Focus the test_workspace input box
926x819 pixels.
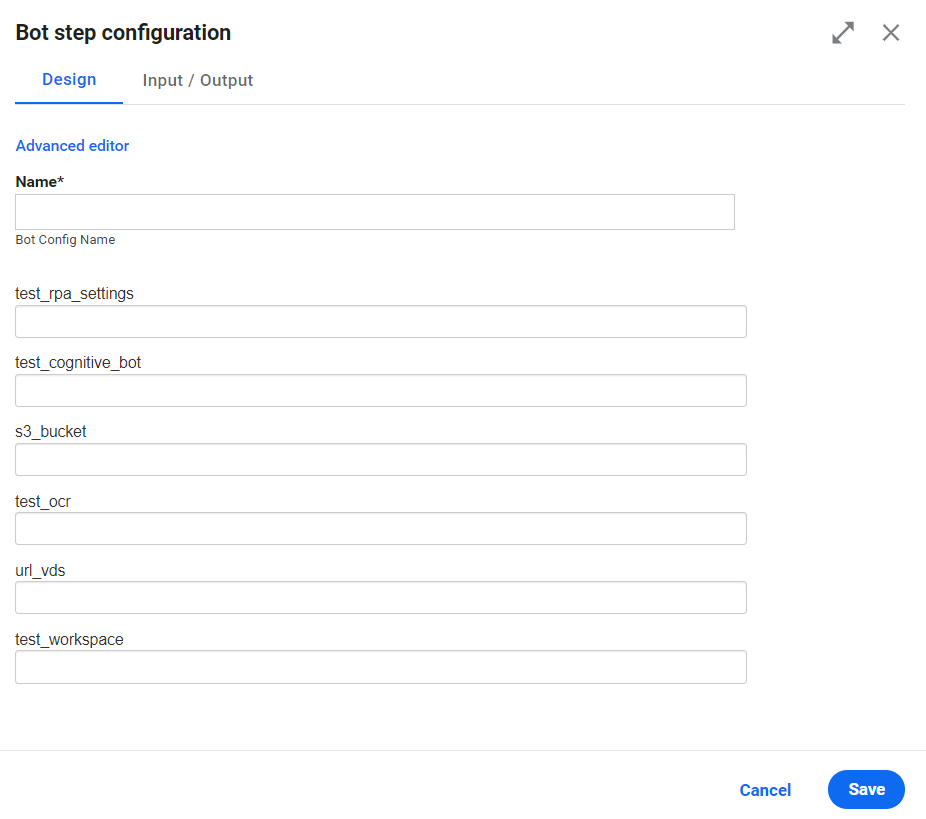coord(381,667)
